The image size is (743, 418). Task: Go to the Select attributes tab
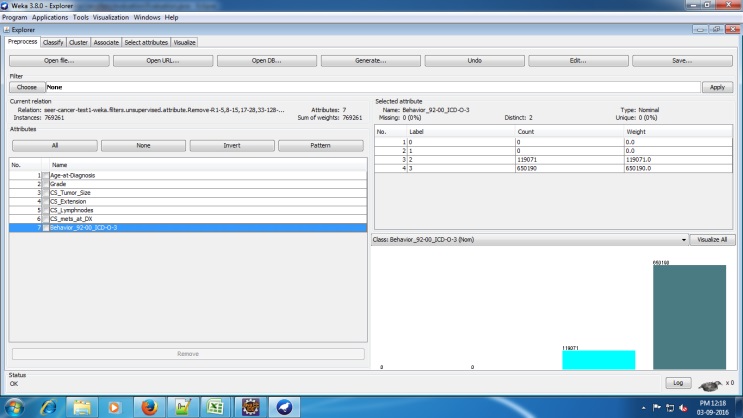147,42
